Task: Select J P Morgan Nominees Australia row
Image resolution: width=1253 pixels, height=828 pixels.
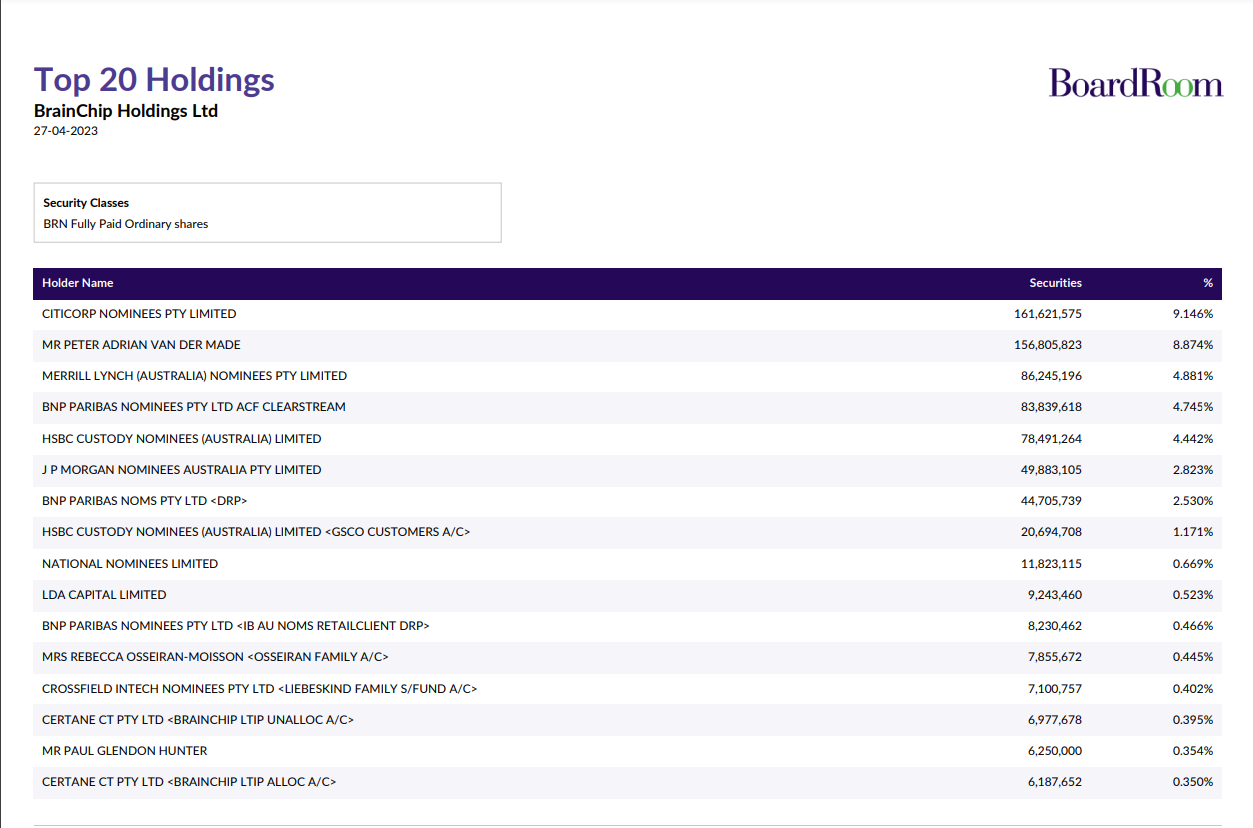Action: tap(182, 470)
